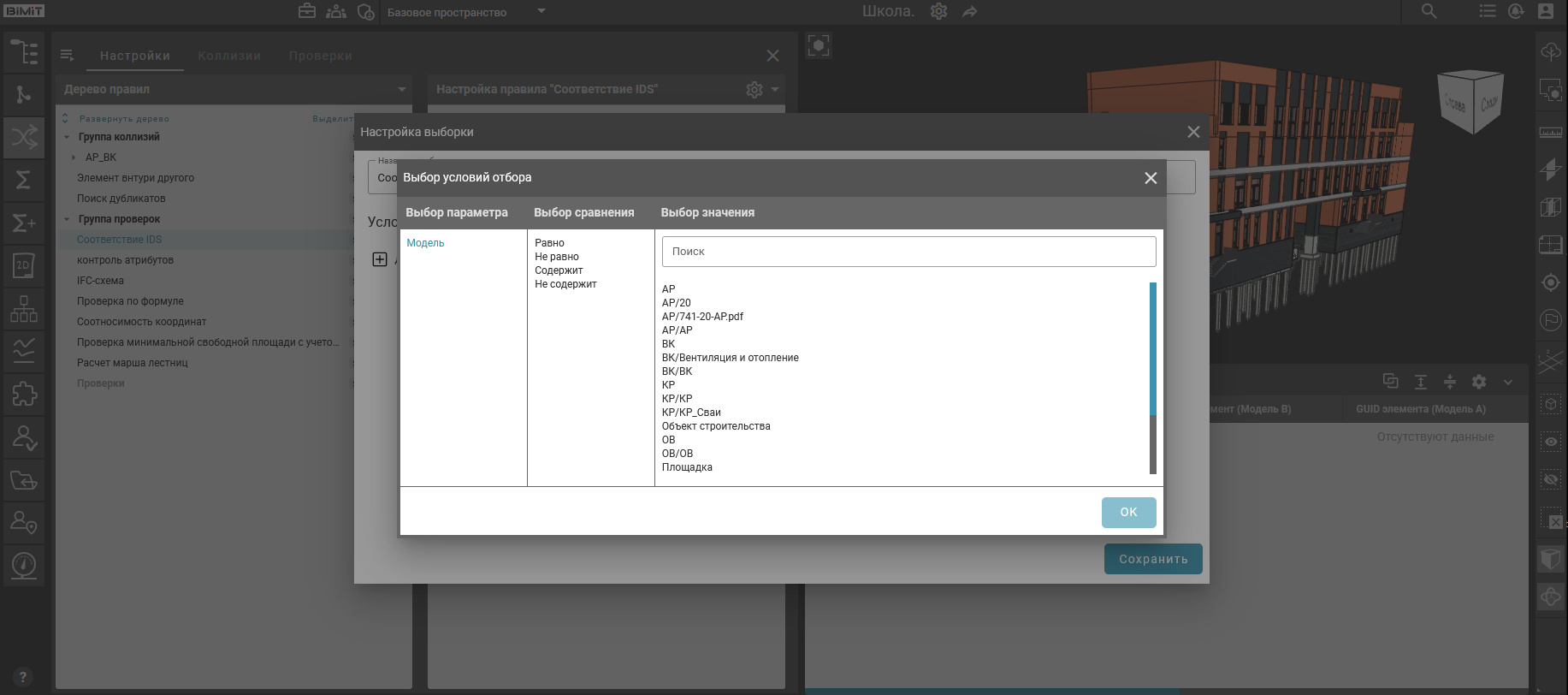Expand the chevron in the results toolbar
This screenshot has width=1568, height=695.
click(1508, 382)
